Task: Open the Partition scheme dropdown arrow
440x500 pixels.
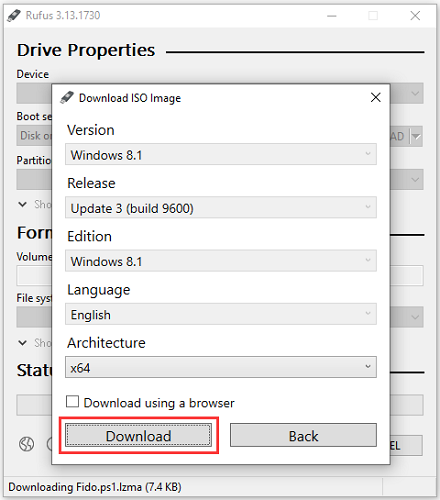Action: pos(415,180)
